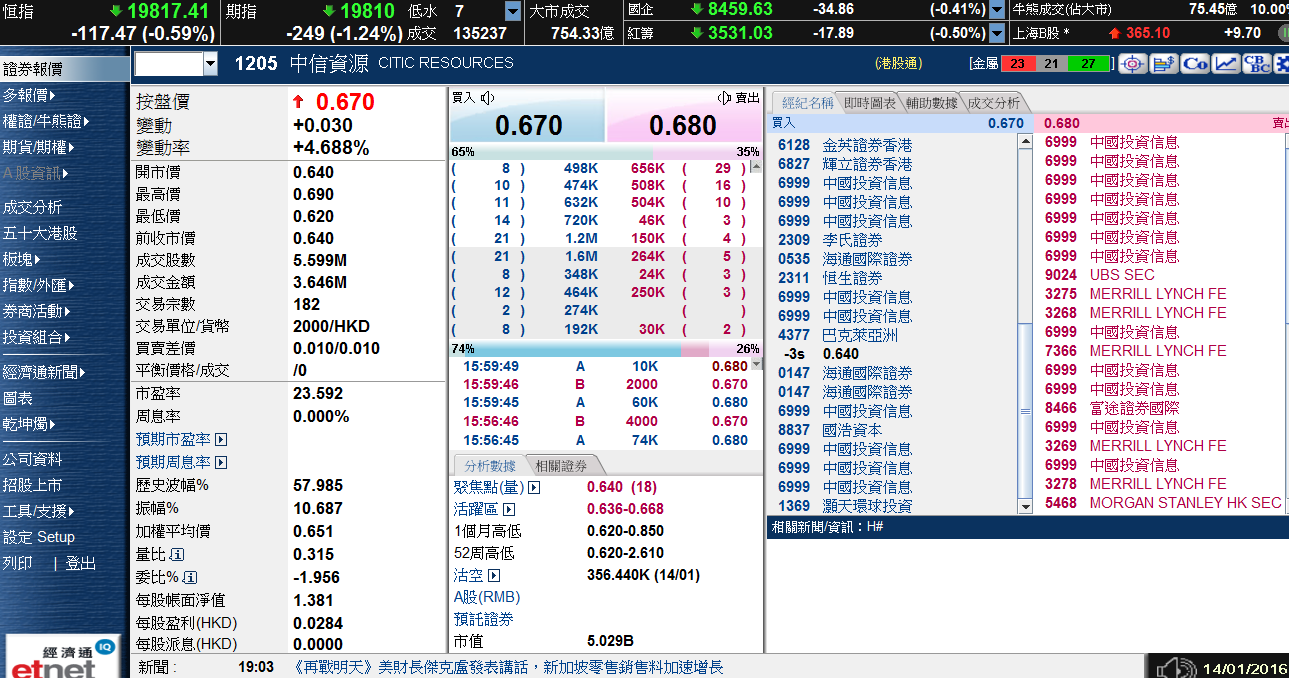Screen dimensions: 1289x678
Task: Click the trade log scroll down arrow
Action: (755, 364)
